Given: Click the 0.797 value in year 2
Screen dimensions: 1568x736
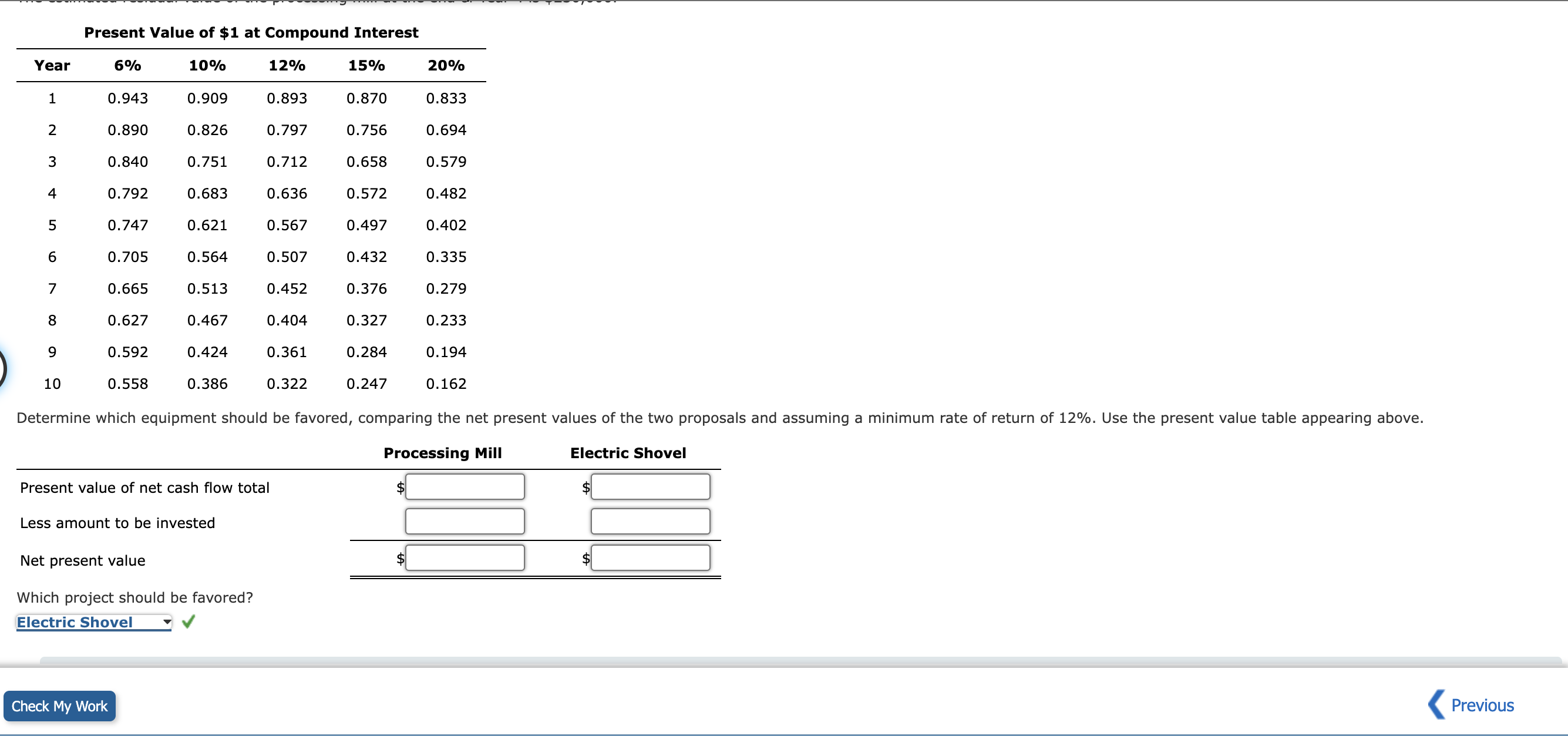Looking at the screenshot, I should [287, 130].
